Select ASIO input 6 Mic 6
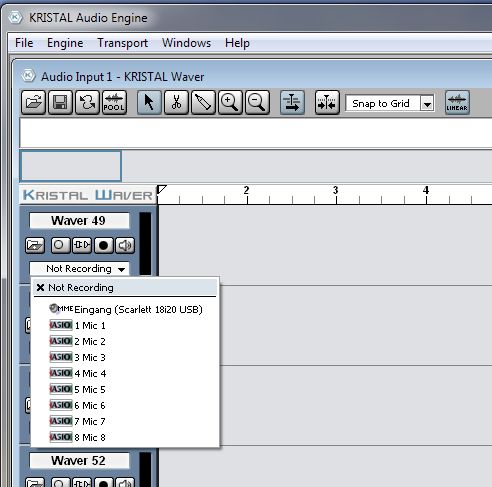 (125, 405)
